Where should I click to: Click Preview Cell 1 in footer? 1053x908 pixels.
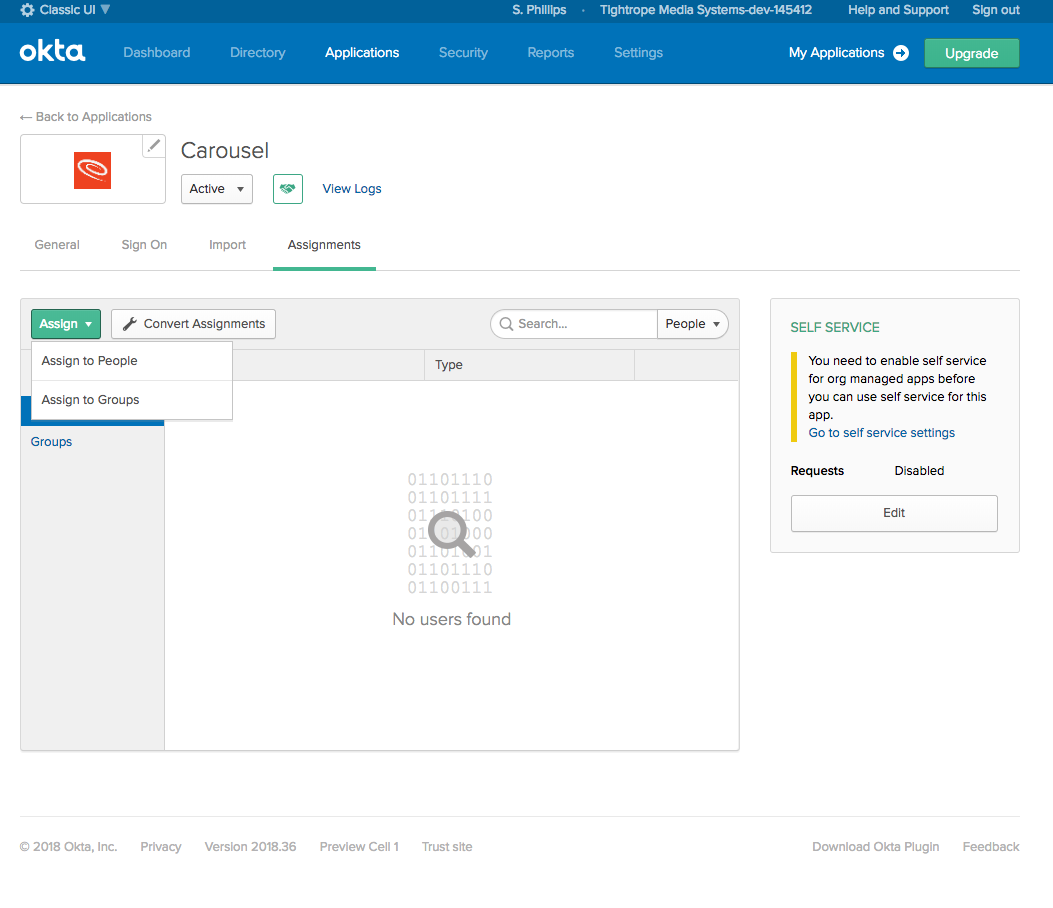359,846
